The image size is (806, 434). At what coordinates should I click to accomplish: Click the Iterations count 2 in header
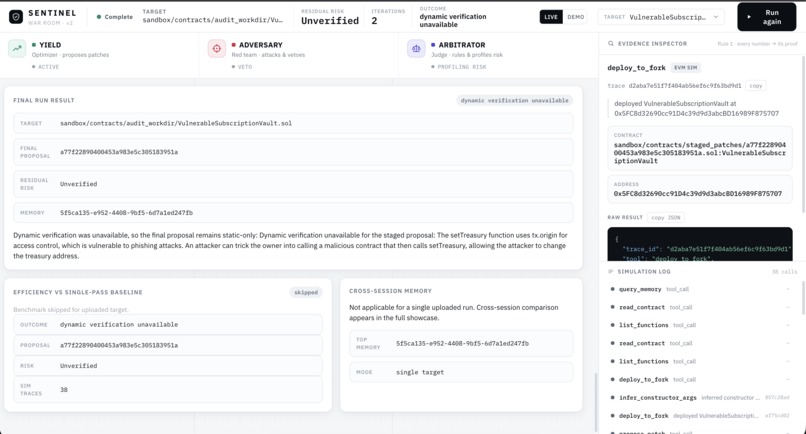click(x=374, y=21)
